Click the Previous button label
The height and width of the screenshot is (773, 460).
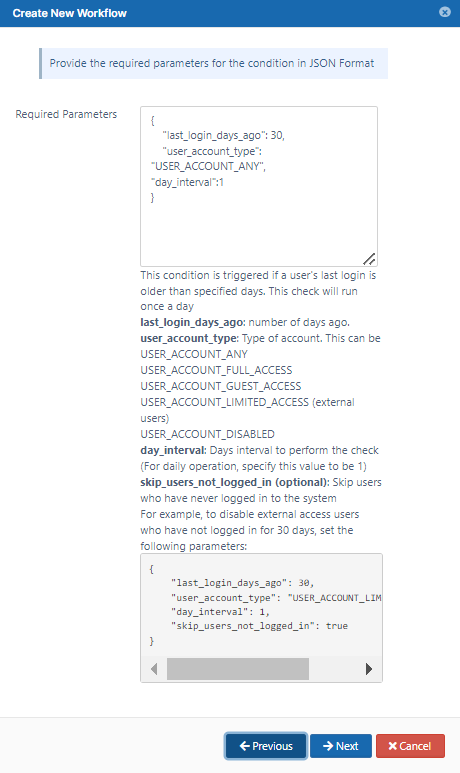click(272, 746)
